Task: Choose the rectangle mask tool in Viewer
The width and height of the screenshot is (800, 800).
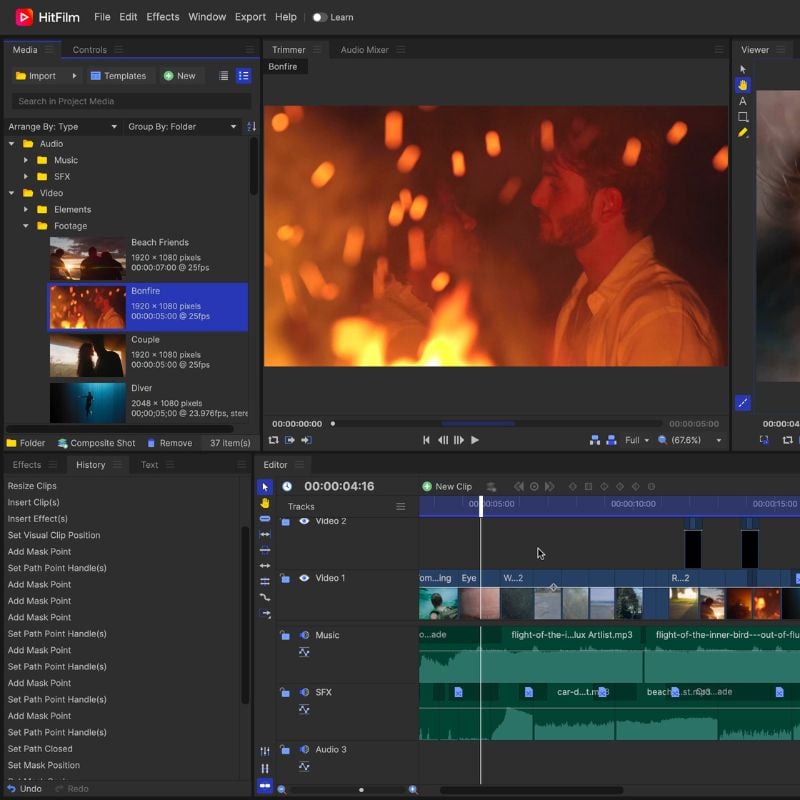Action: point(742,117)
